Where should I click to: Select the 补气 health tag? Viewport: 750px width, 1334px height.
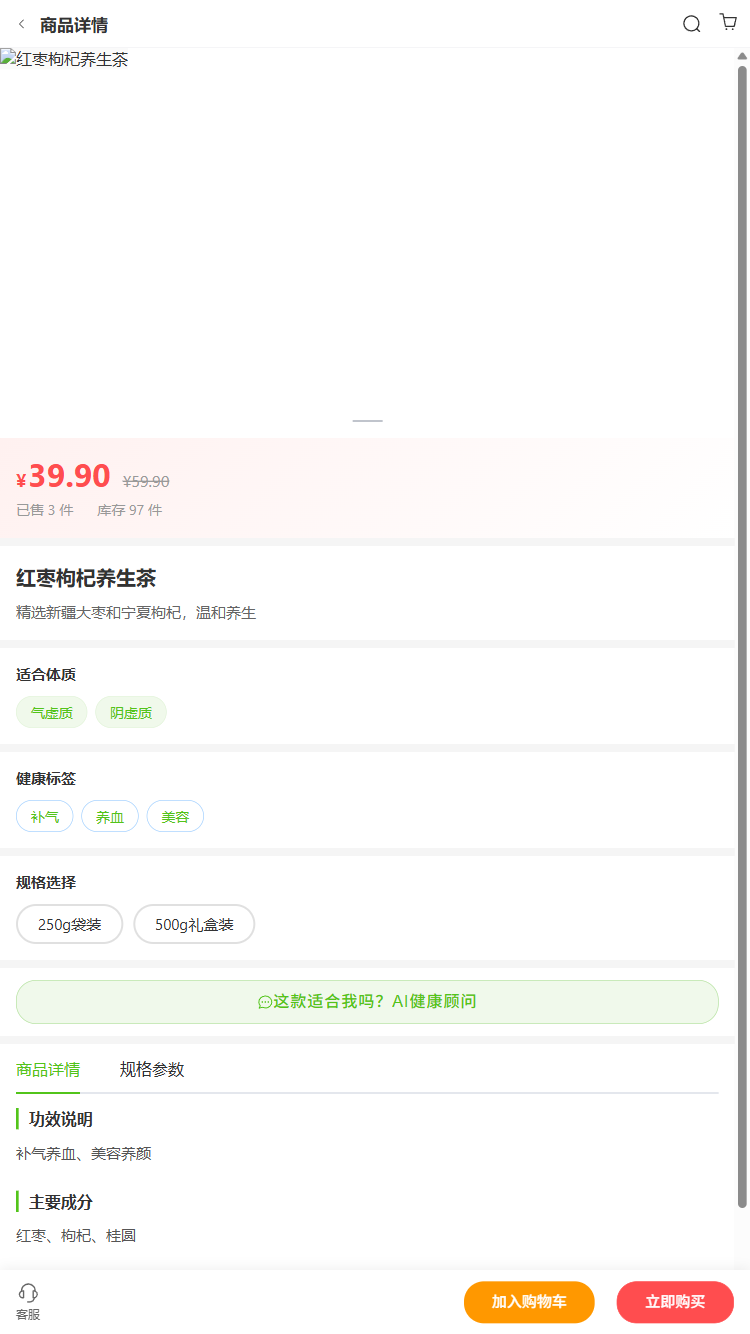click(x=45, y=817)
